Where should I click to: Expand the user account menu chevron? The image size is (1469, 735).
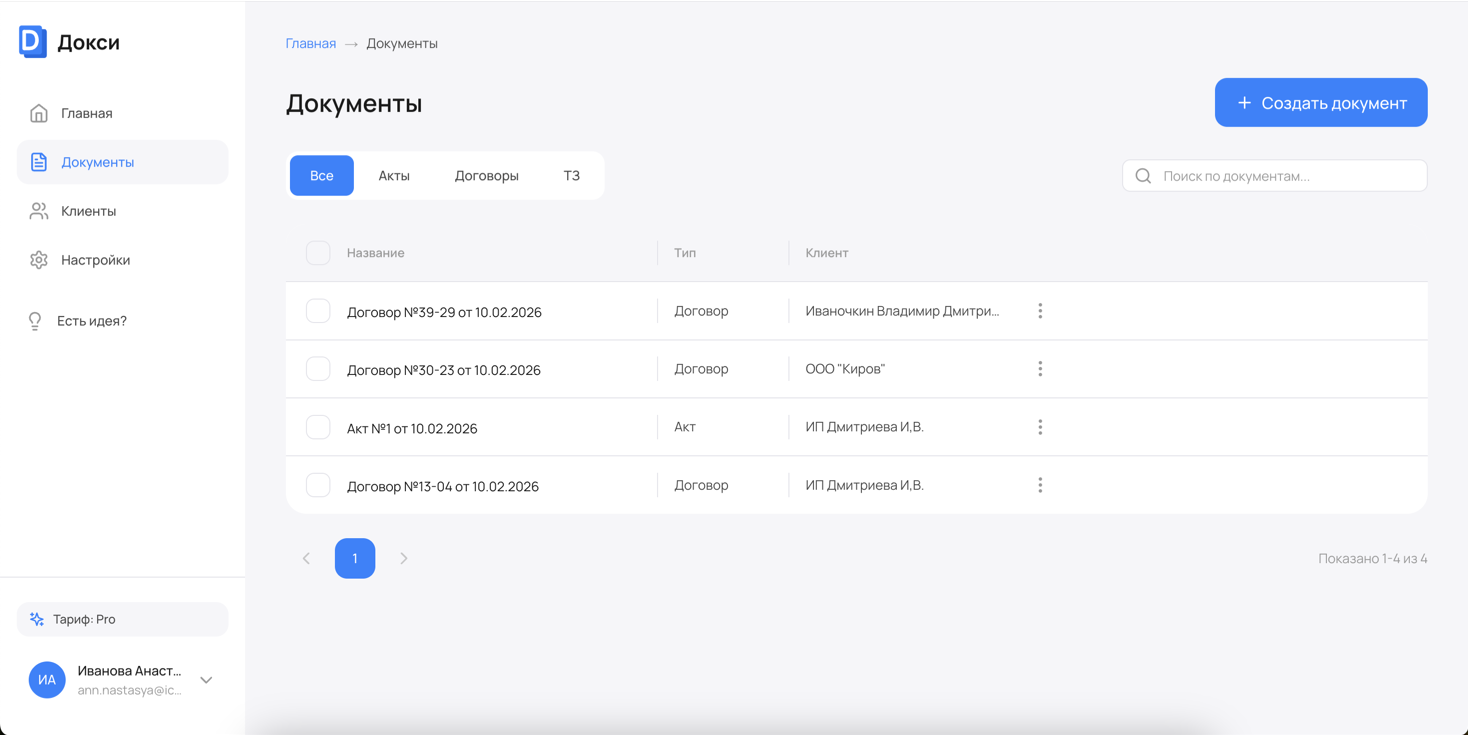click(206, 680)
